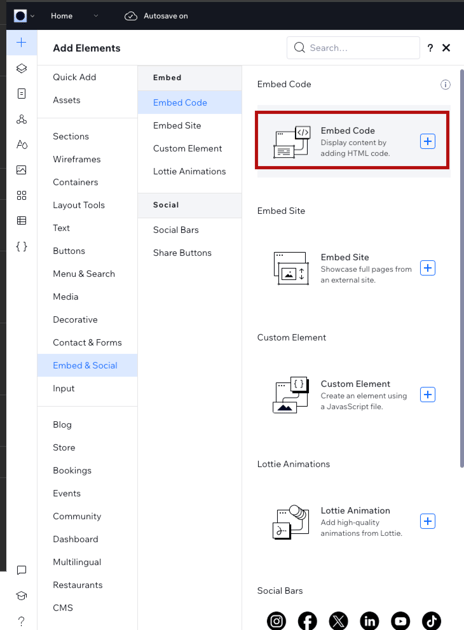Select the TikTok social bar icon

(x=431, y=621)
